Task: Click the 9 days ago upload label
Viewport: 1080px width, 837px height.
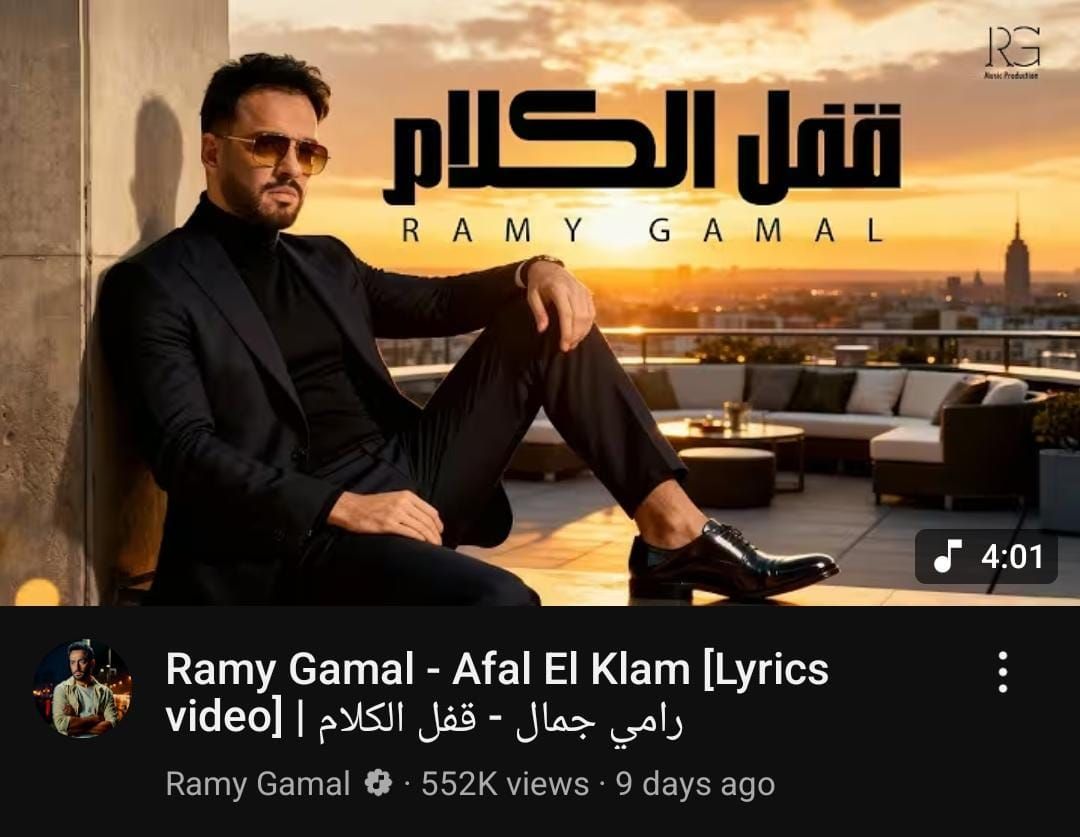Action: (x=696, y=785)
